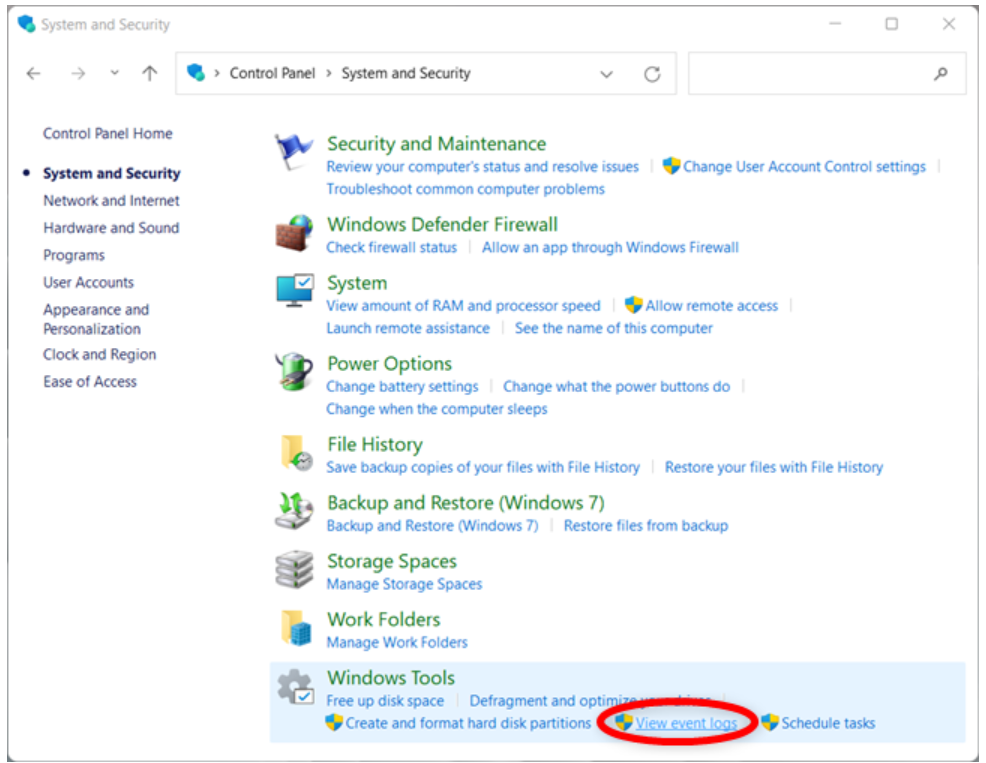Click the Backup and Restore icon
Image resolution: width=986 pixels, height=763 pixels.
(295, 512)
